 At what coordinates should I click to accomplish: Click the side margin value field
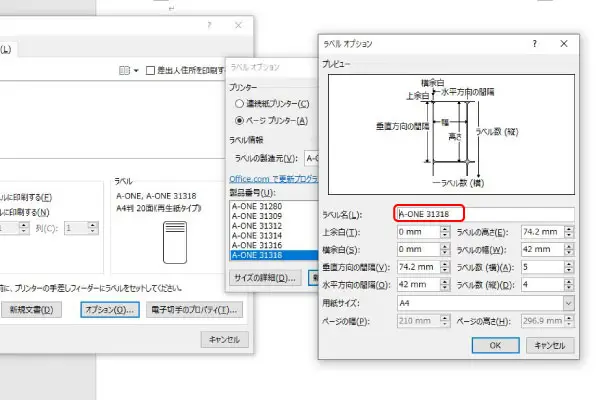coord(418,250)
